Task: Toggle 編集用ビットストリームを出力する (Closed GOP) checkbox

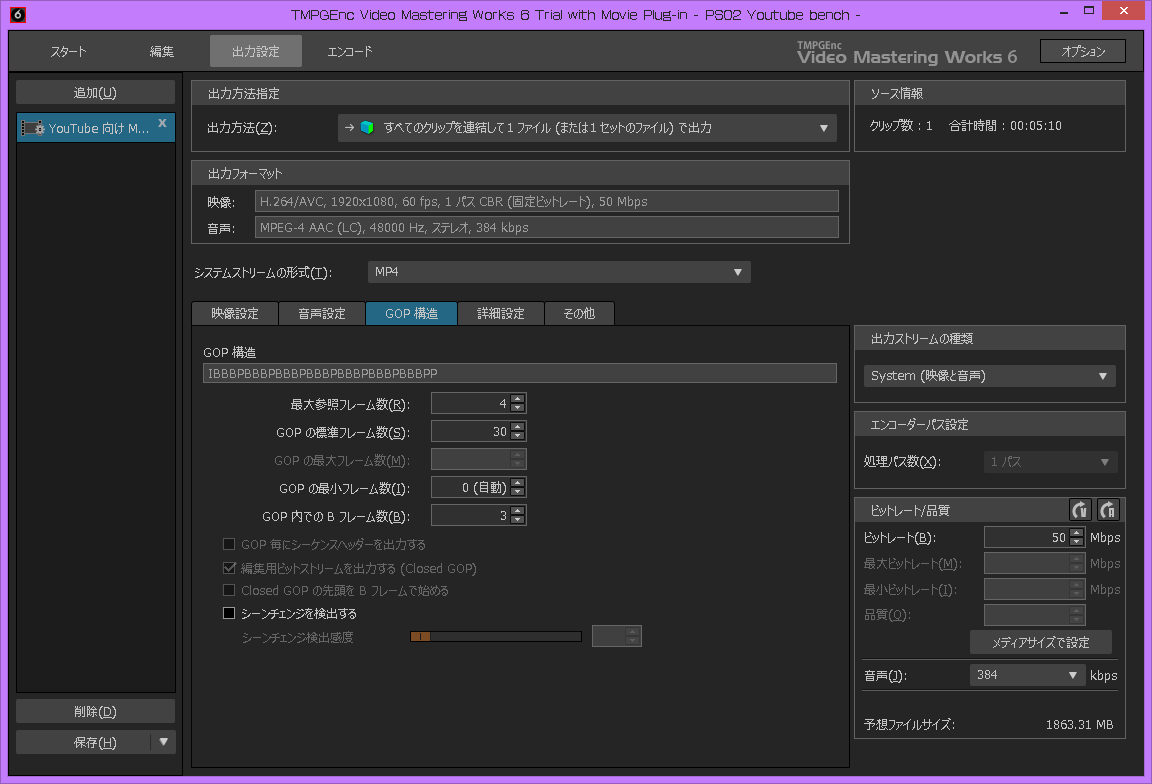Action: 229,568
